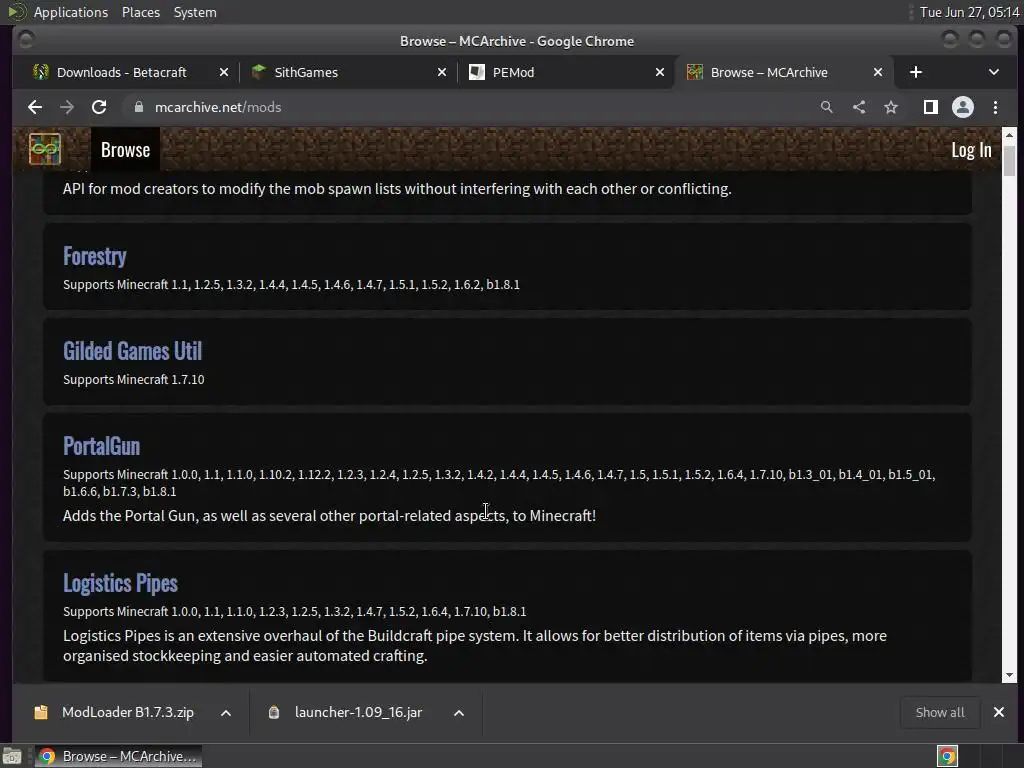
Task: Reload the mcarchive.net page
Action: tap(99, 107)
